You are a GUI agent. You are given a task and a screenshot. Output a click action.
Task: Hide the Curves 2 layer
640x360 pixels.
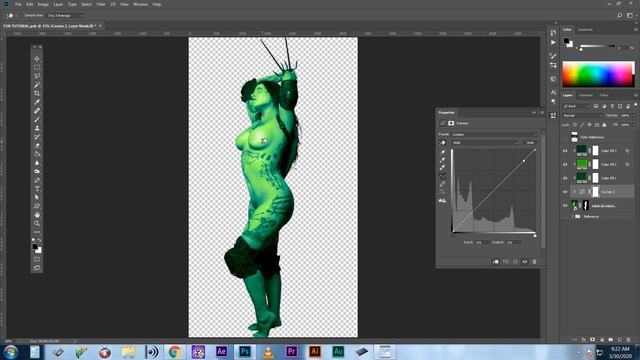point(565,192)
